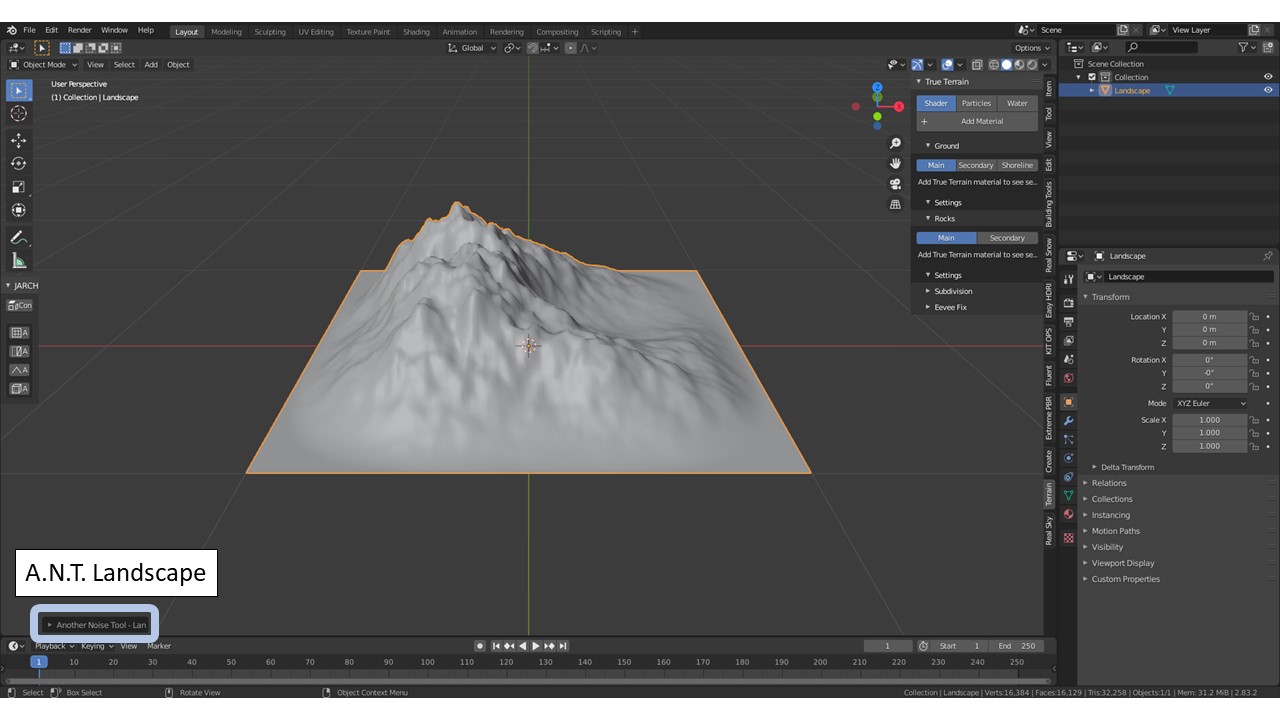Open the Particle properties tab icon
This screenshot has height=720, width=1280.
(x=1068, y=439)
